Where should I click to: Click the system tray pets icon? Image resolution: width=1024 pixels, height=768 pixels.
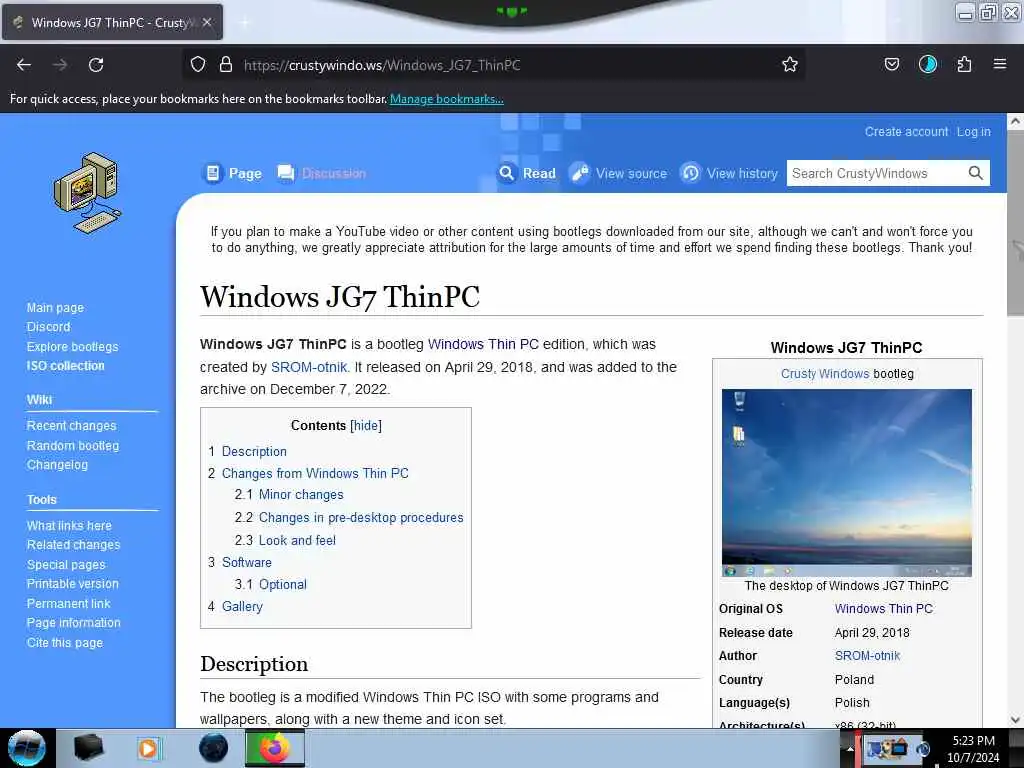886,749
